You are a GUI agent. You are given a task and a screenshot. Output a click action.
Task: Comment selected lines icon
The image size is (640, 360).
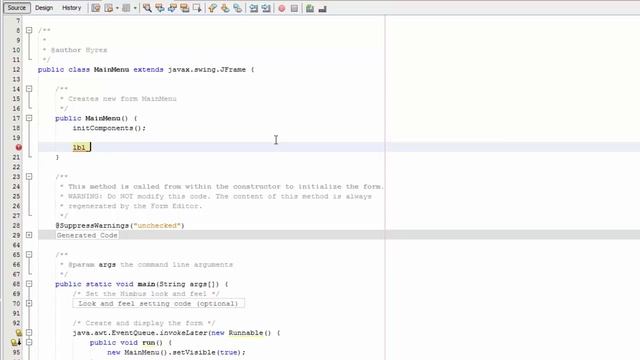310,8
